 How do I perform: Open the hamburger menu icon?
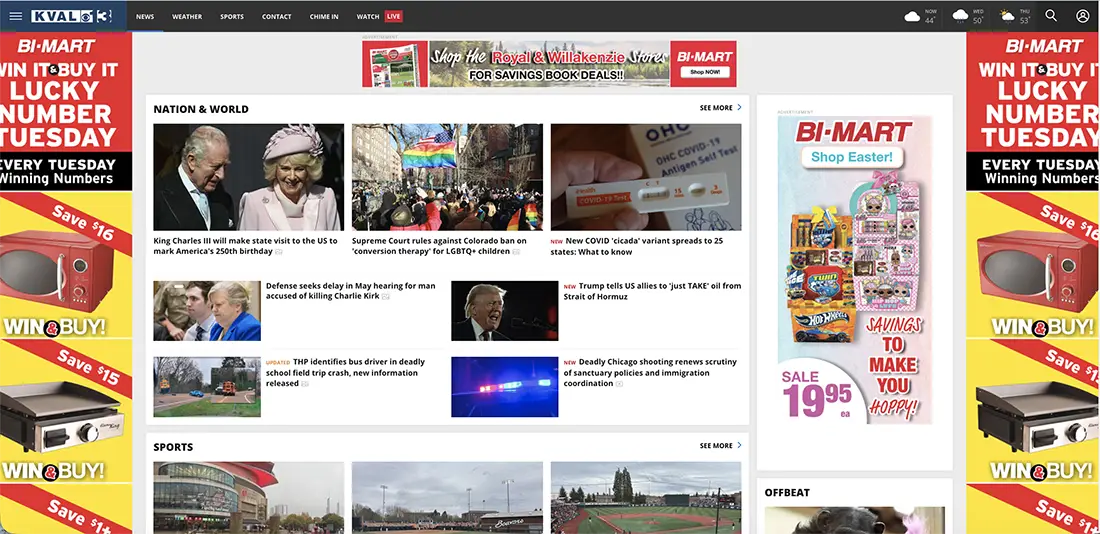(x=15, y=16)
